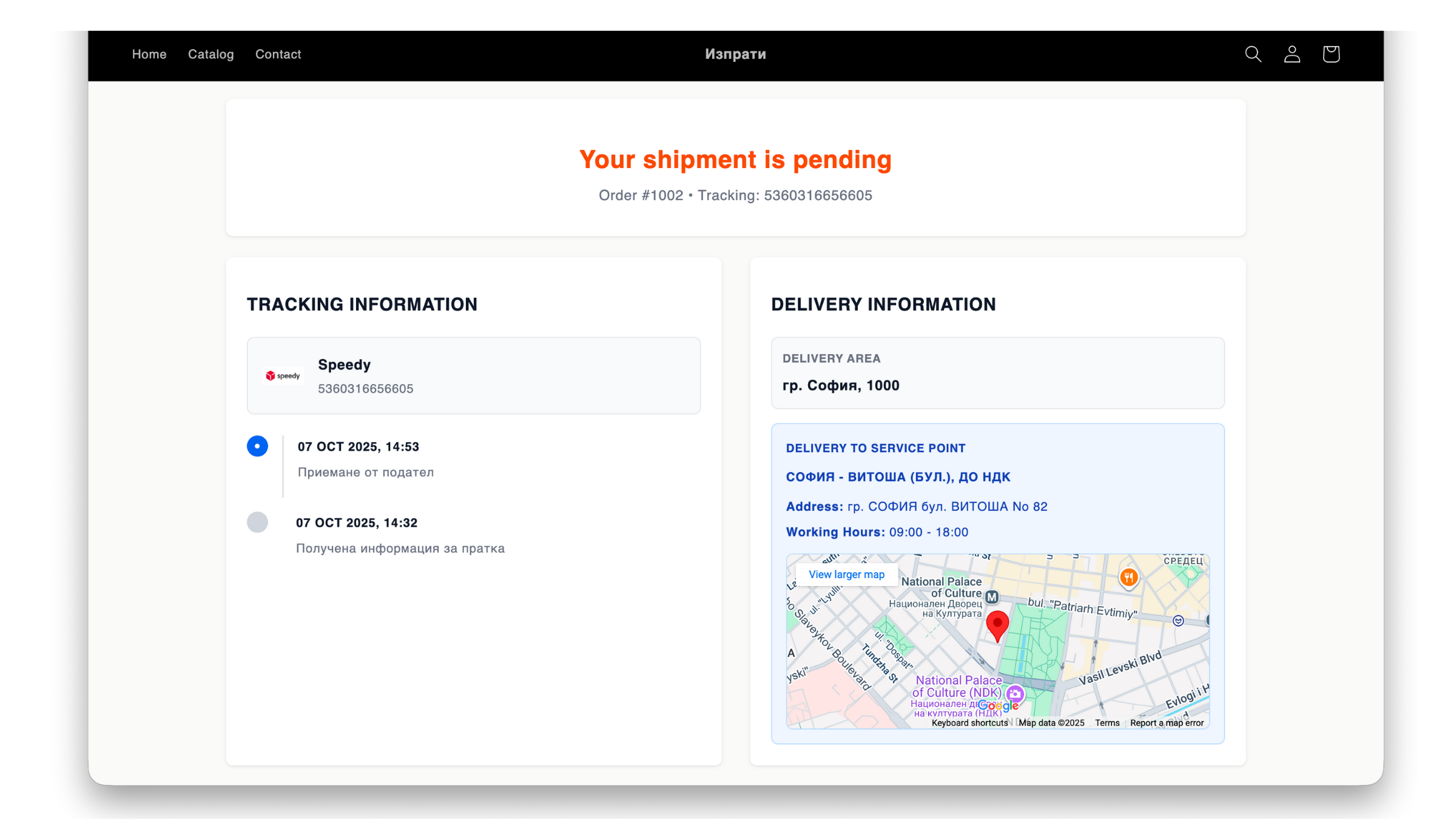
Task: Click the purple NDK camera marker on map
Action: coord(1014,694)
